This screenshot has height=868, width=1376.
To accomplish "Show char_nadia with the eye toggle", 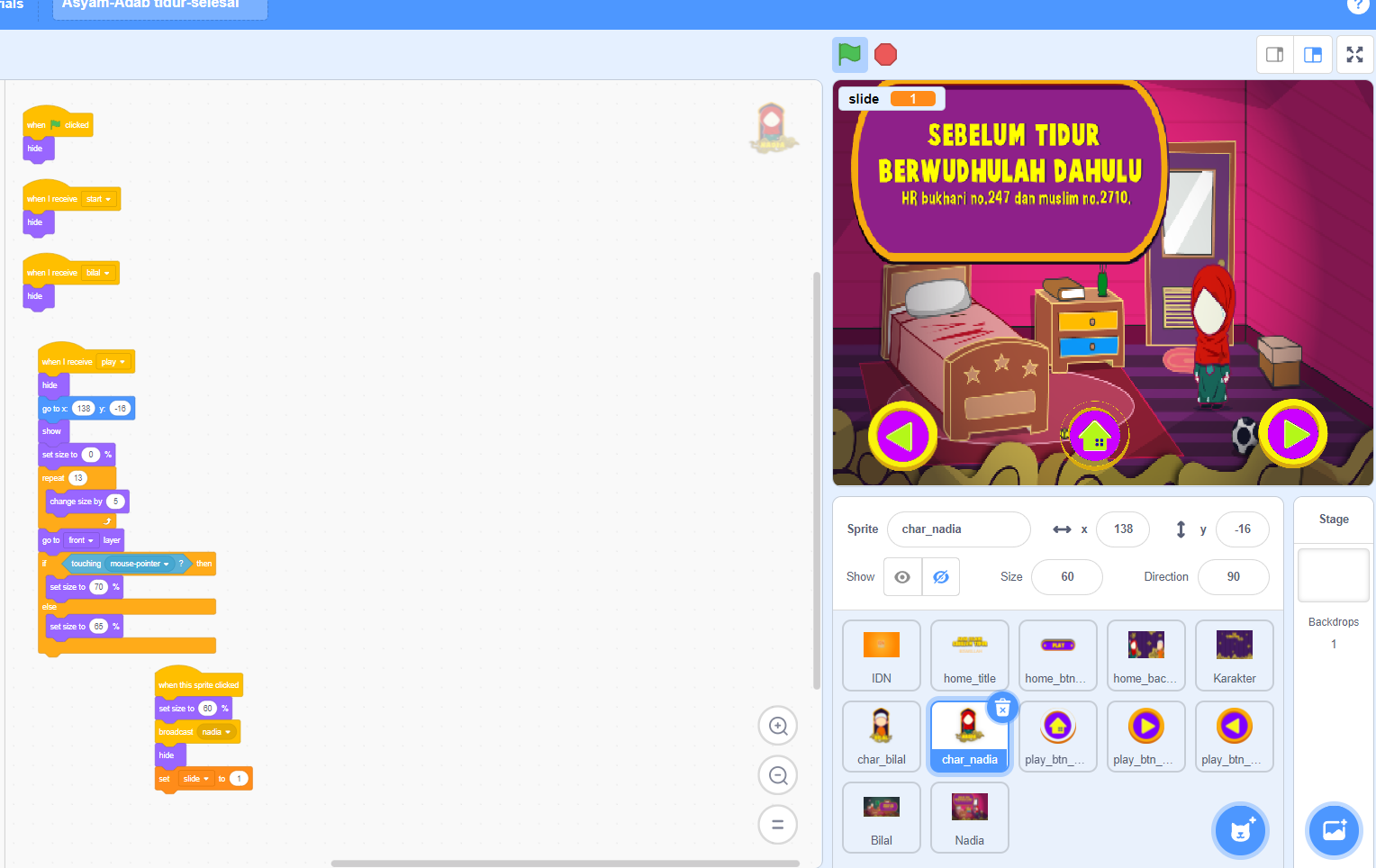I will (901, 576).
